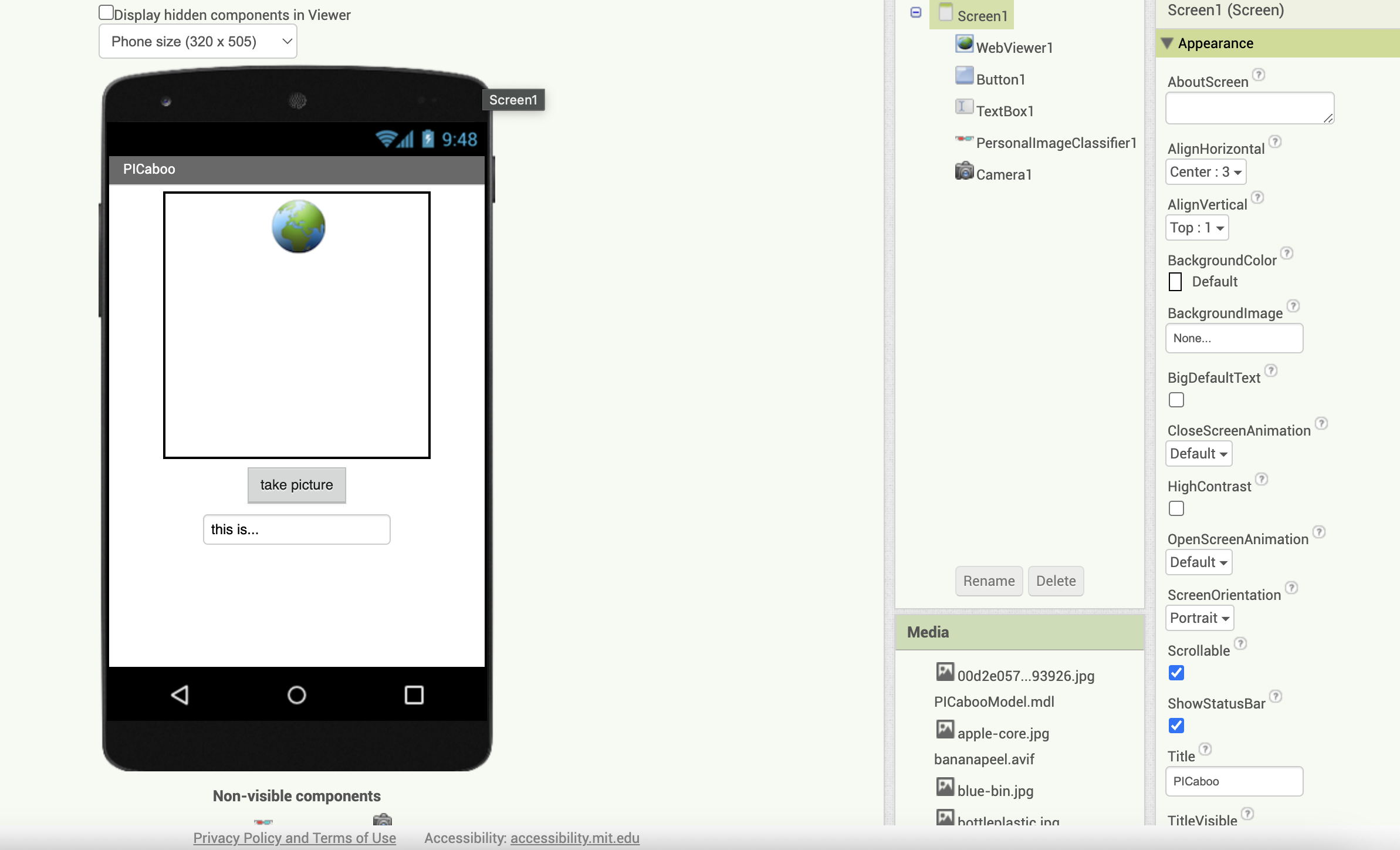The width and height of the screenshot is (1400, 850).
Task: Click the Title text field
Action: point(1233,781)
